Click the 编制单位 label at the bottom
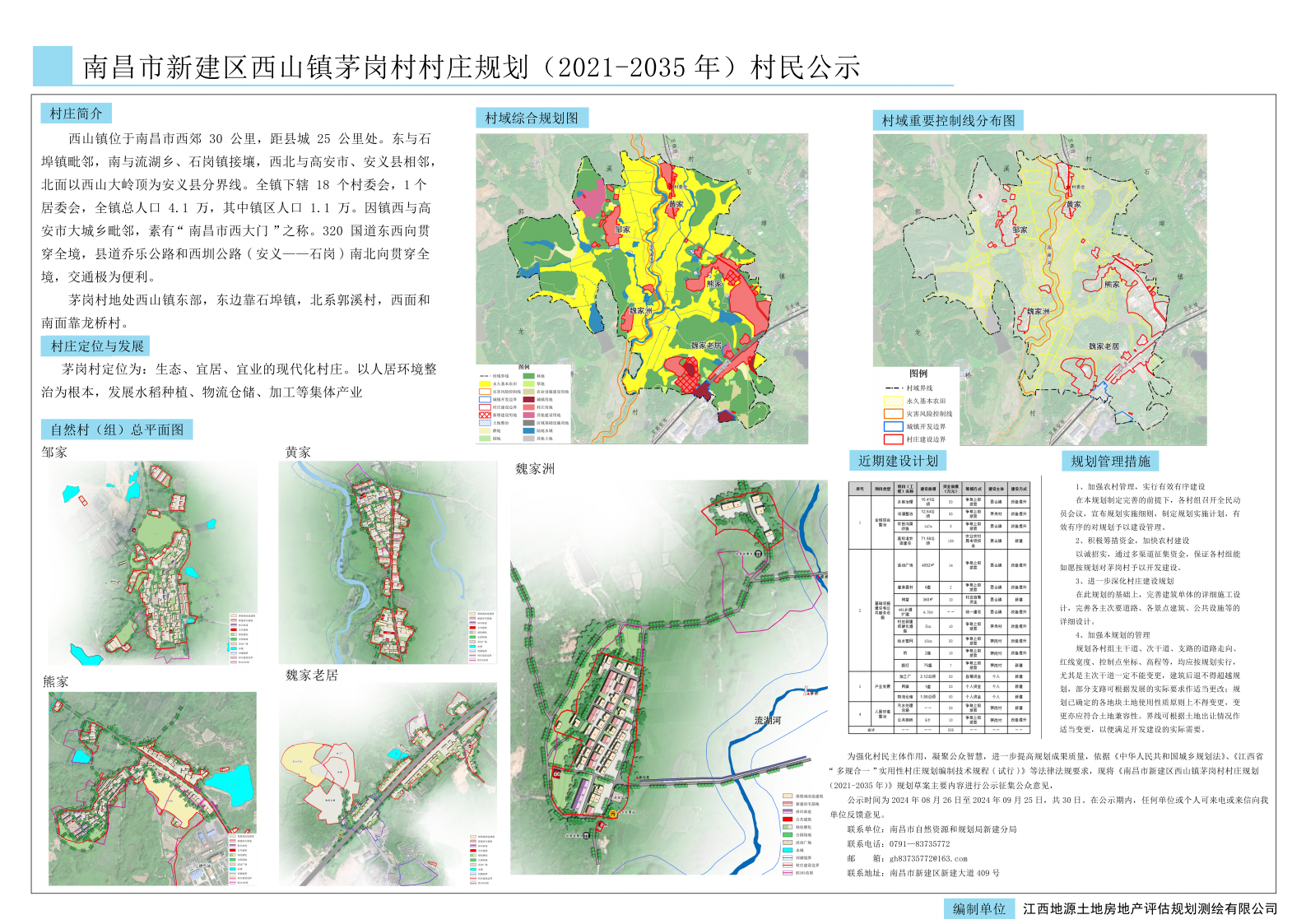Viewport: 1306px width, 924px height. (x=978, y=908)
